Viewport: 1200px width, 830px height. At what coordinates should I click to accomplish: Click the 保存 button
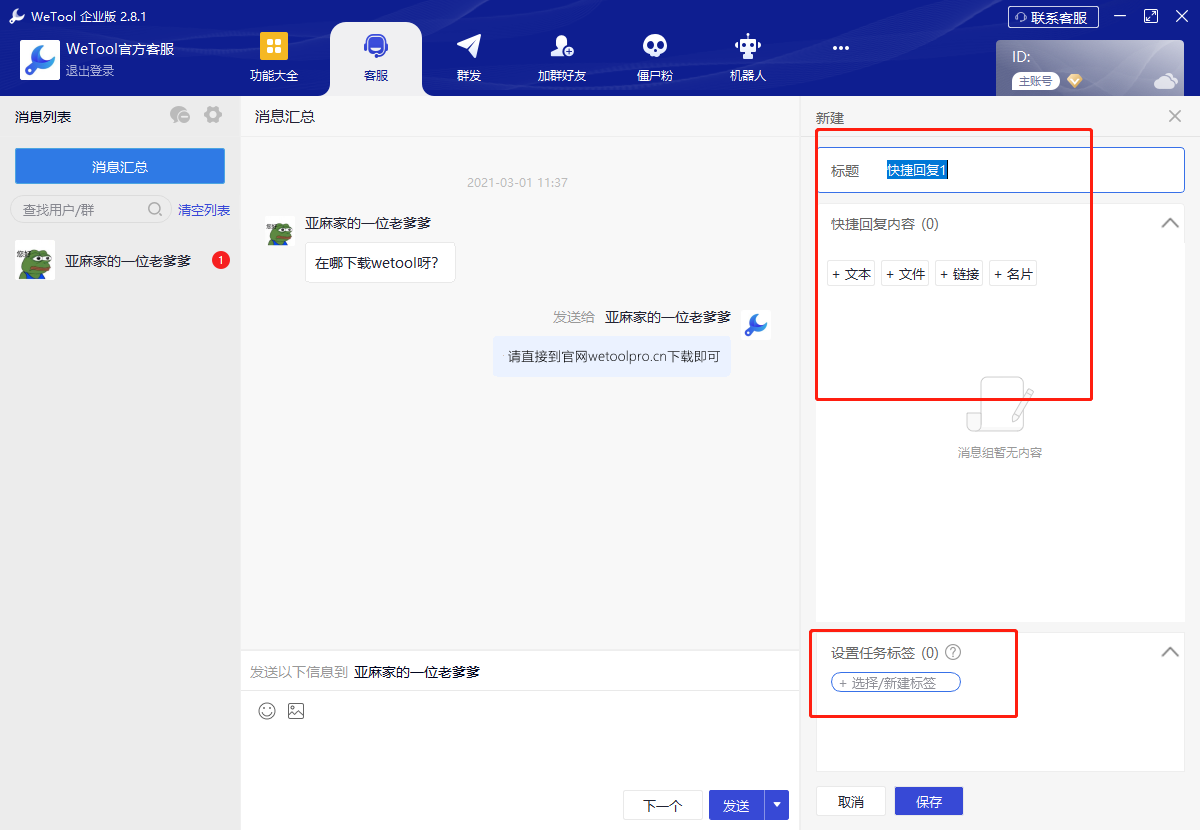tap(929, 802)
